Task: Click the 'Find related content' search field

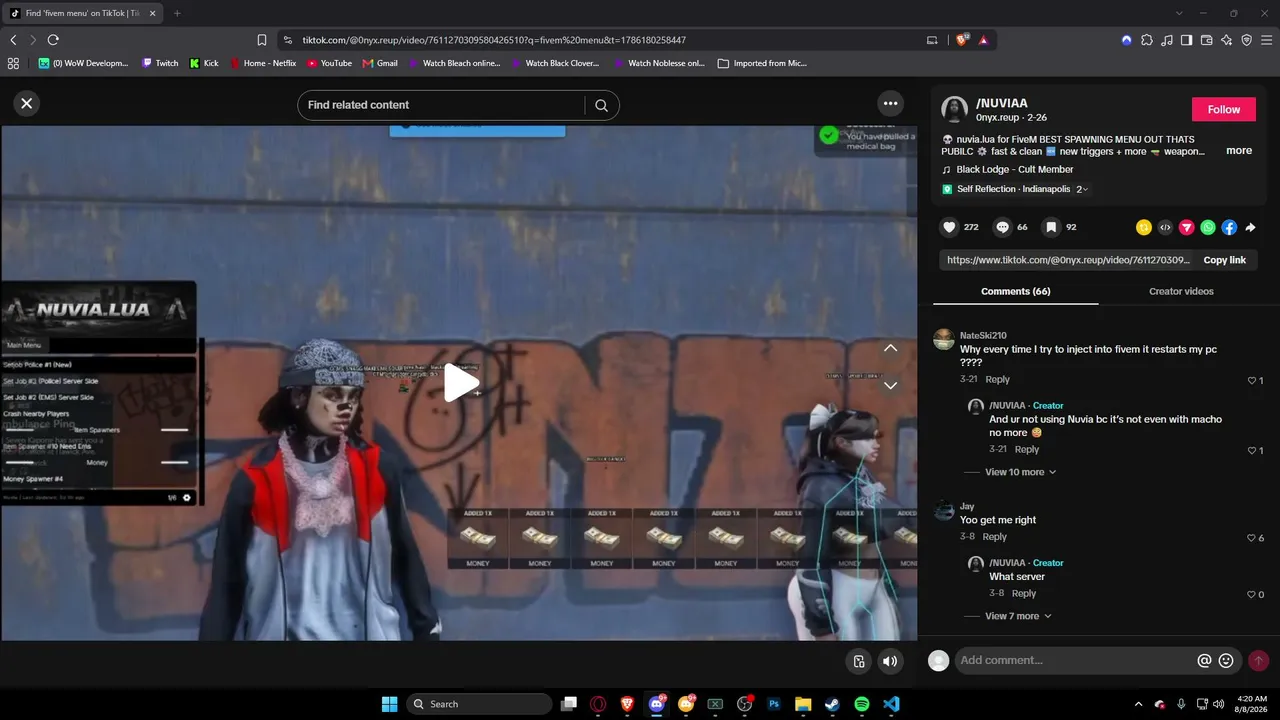Action: click(440, 105)
